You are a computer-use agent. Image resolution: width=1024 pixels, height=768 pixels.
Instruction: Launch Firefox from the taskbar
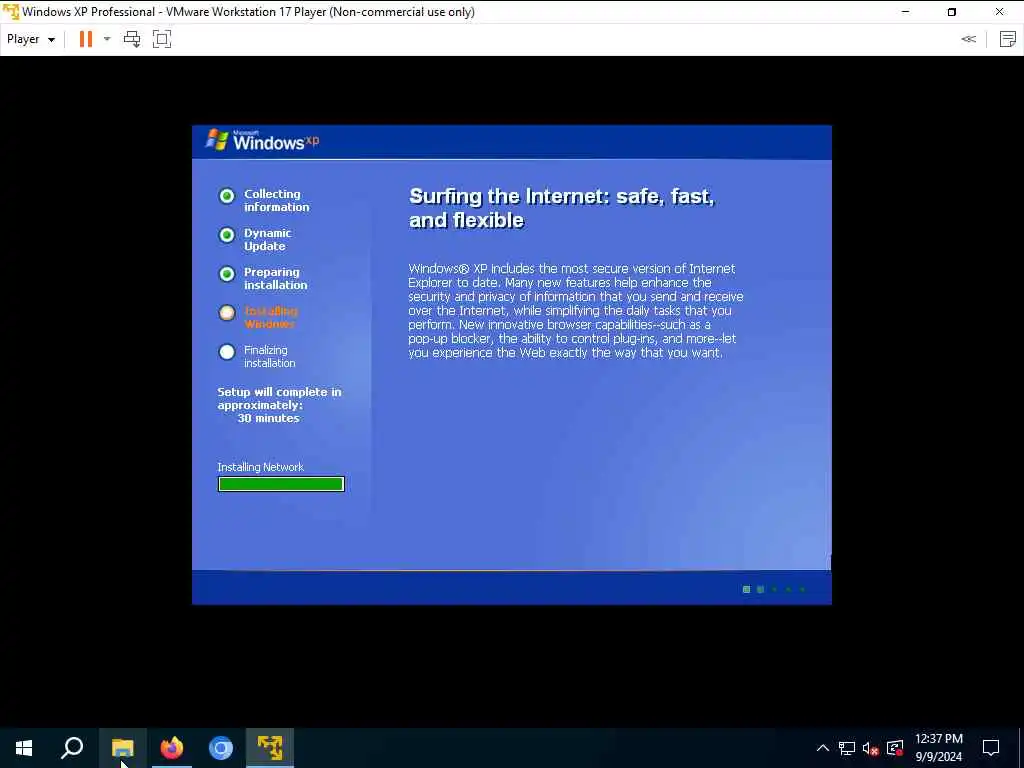(x=172, y=748)
